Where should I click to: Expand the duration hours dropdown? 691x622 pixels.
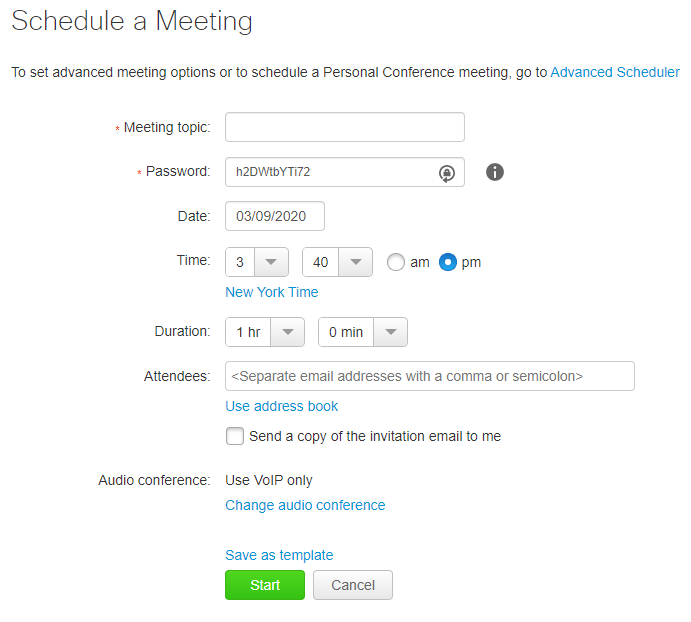click(x=265, y=332)
